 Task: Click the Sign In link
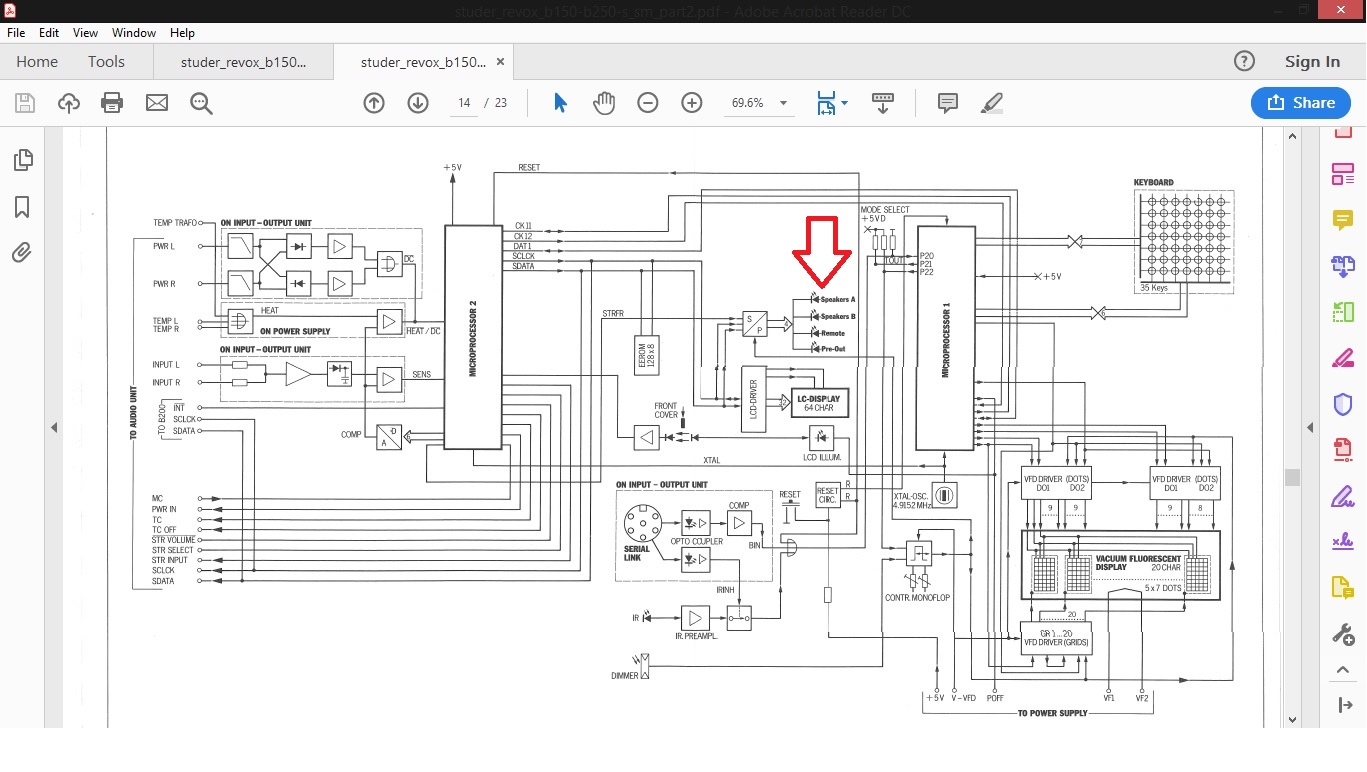(1312, 62)
